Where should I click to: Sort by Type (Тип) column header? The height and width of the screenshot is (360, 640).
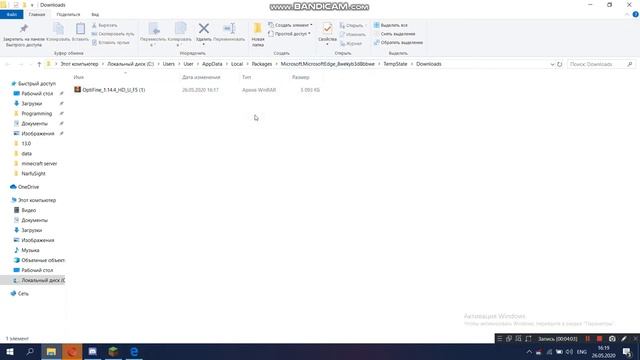pos(247,77)
